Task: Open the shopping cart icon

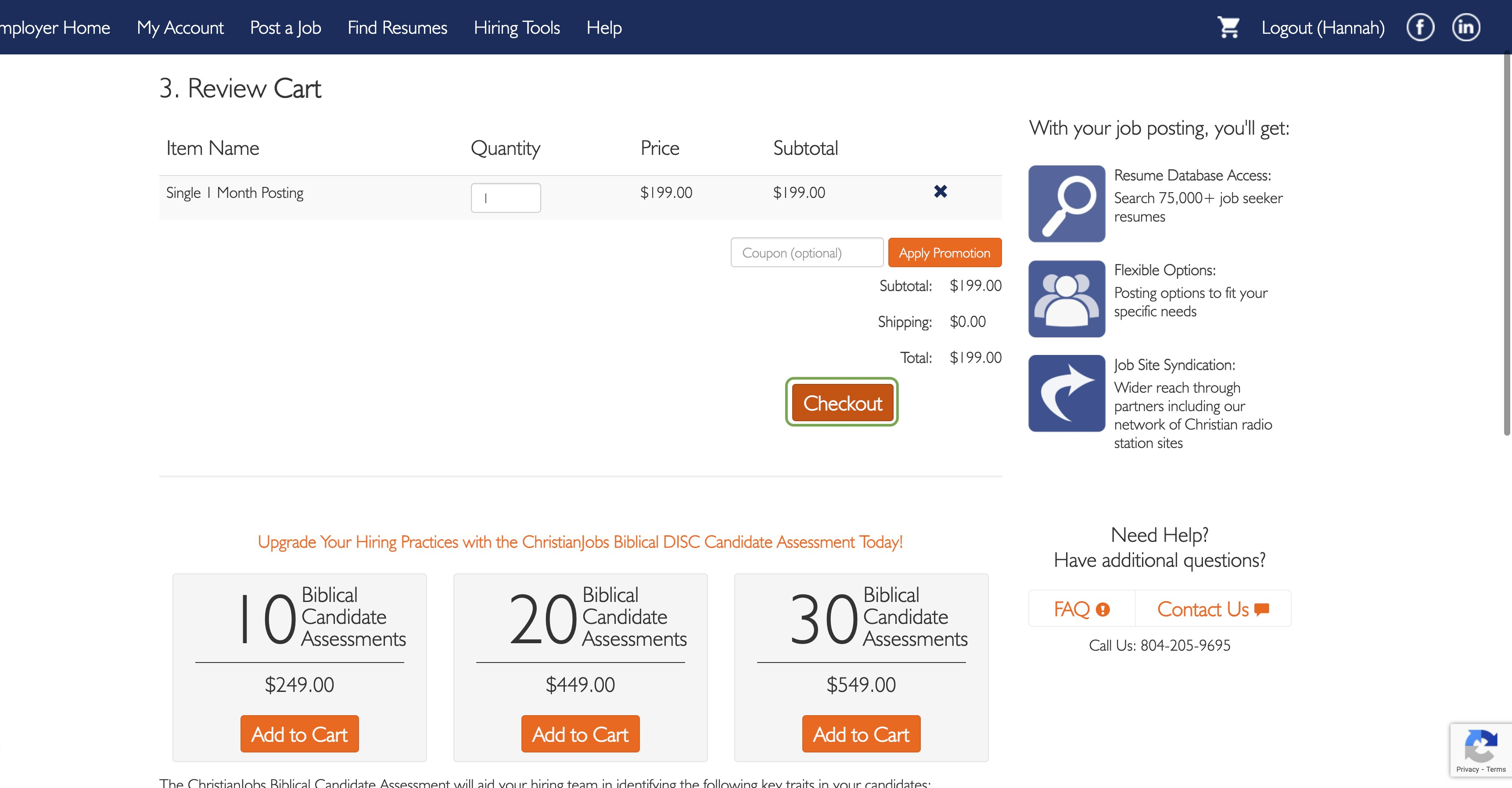Action: point(1228,28)
